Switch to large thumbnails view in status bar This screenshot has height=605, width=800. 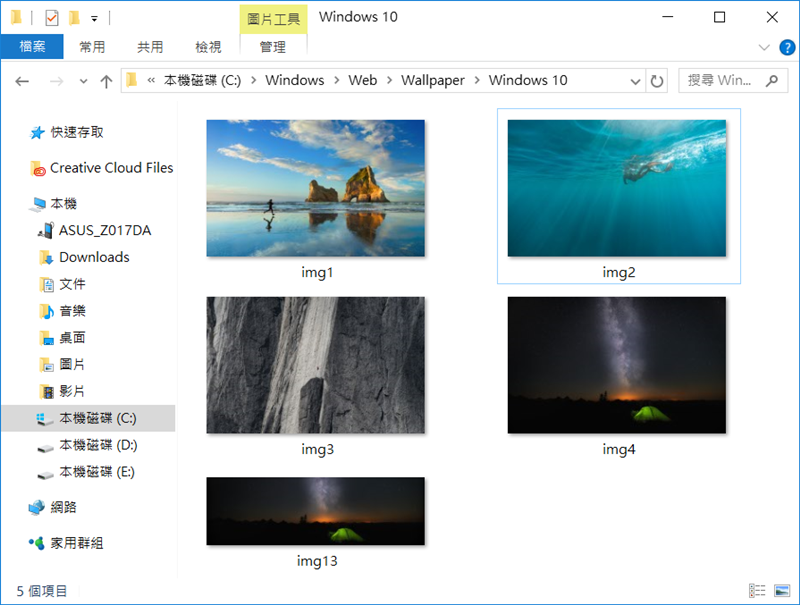[780, 591]
